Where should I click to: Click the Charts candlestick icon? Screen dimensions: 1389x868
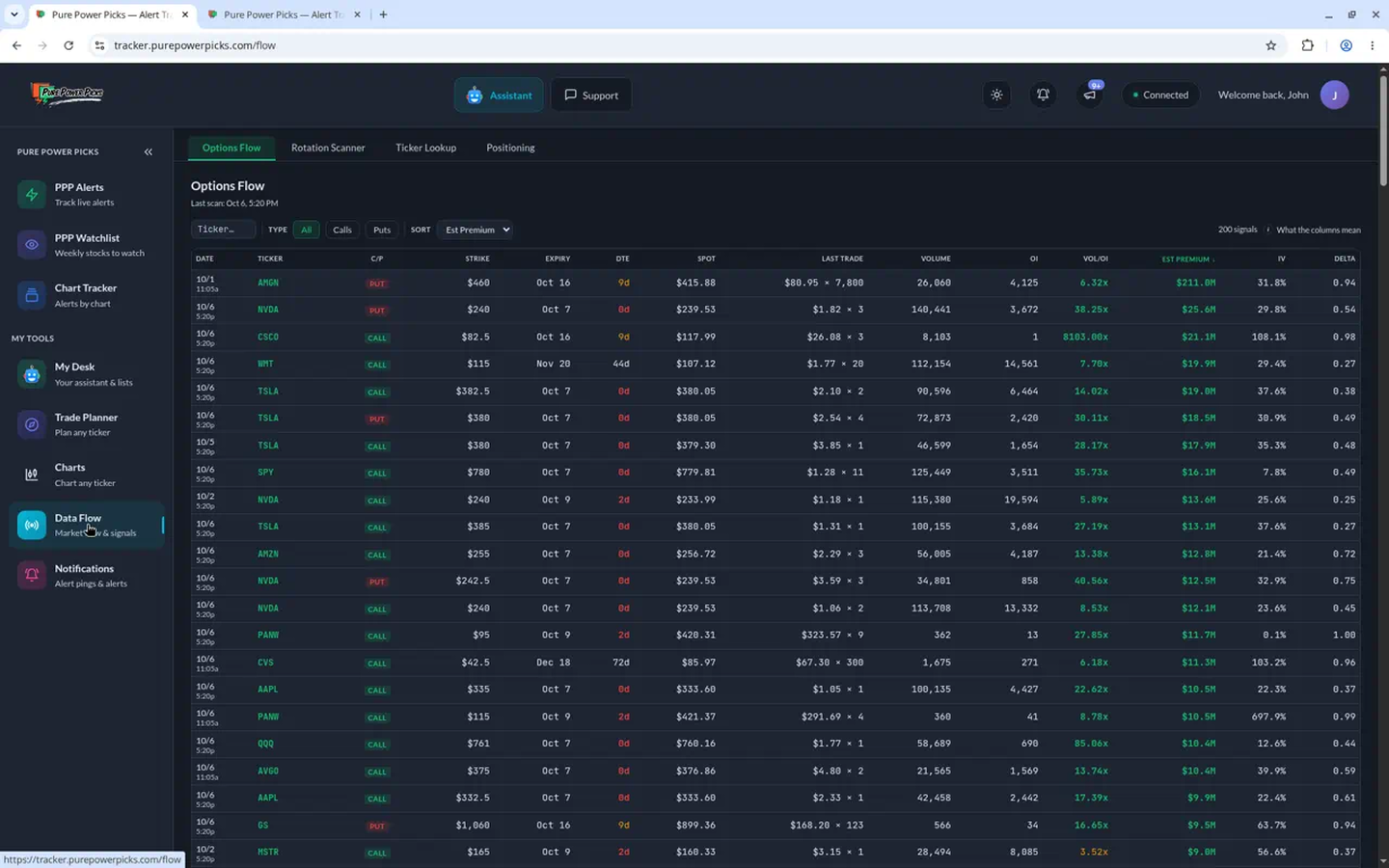point(32,475)
